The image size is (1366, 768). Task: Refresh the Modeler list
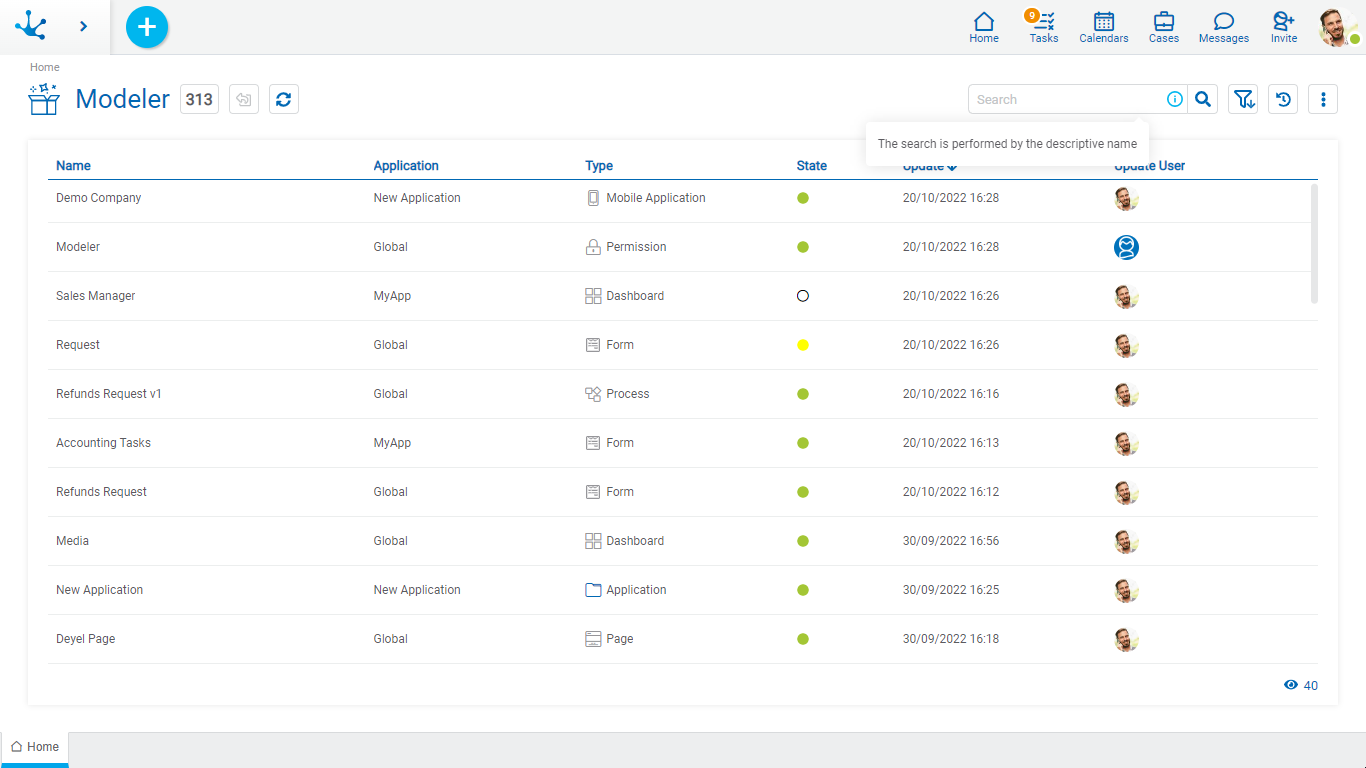pyautogui.click(x=284, y=99)
